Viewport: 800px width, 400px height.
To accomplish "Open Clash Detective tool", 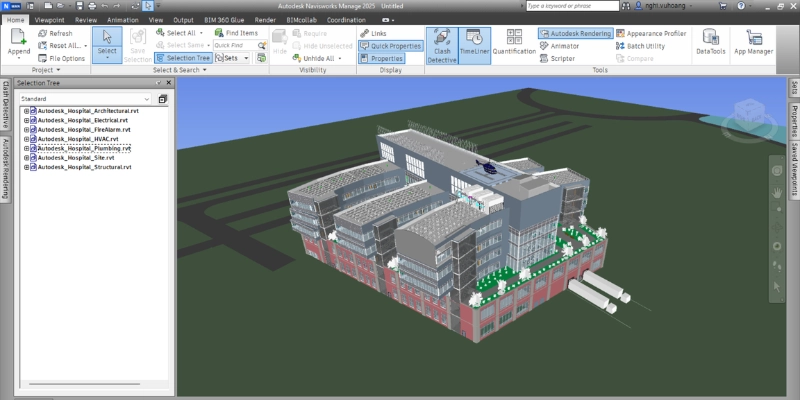I will point(442,45).
